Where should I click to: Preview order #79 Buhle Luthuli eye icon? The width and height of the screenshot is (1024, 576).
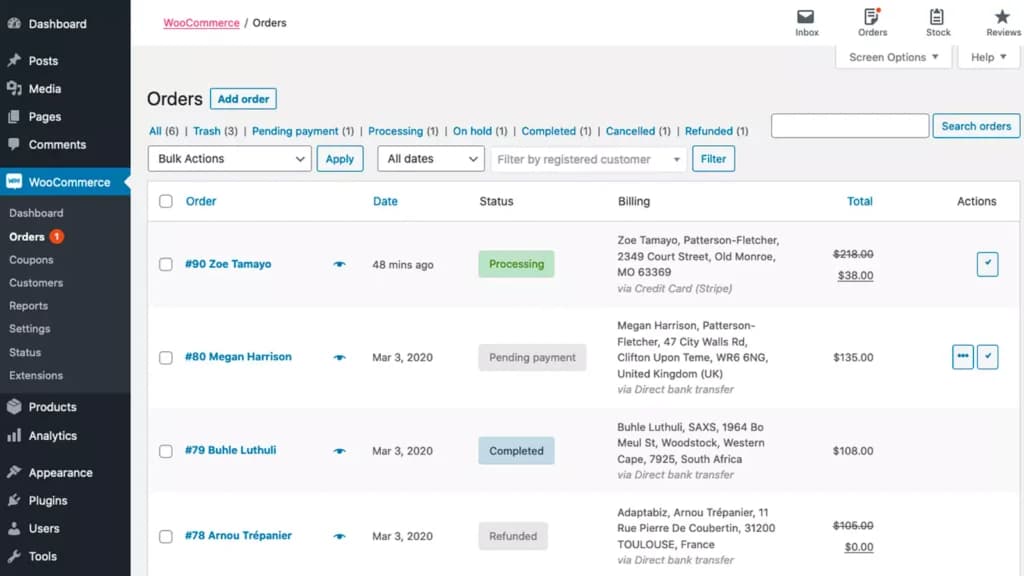pyautogui.click(x=339, y=451)
